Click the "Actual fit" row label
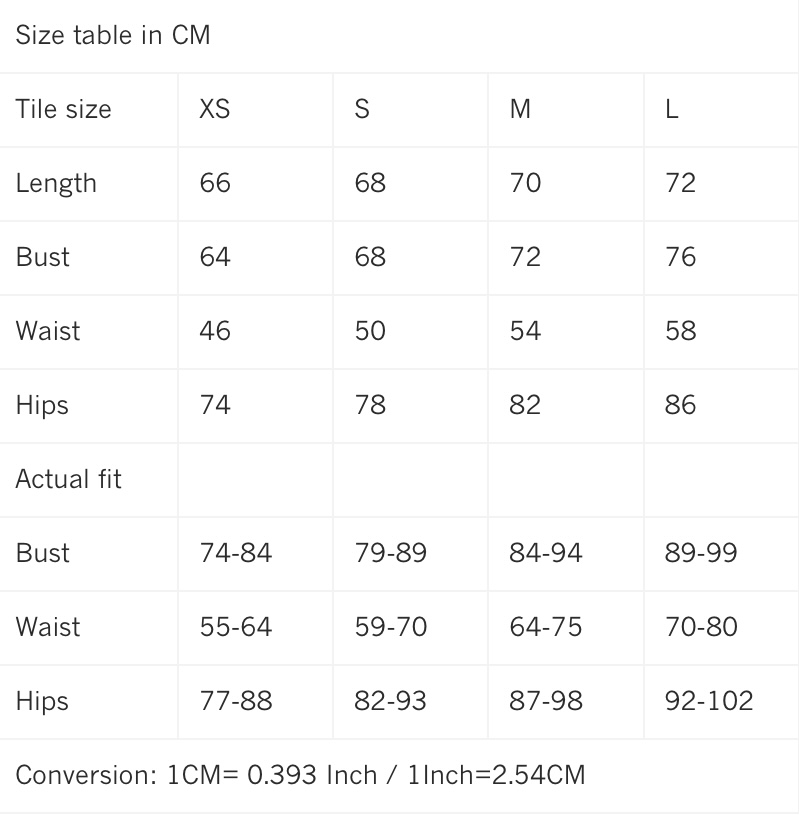799x815 pixels. click(x=69, y=479)
